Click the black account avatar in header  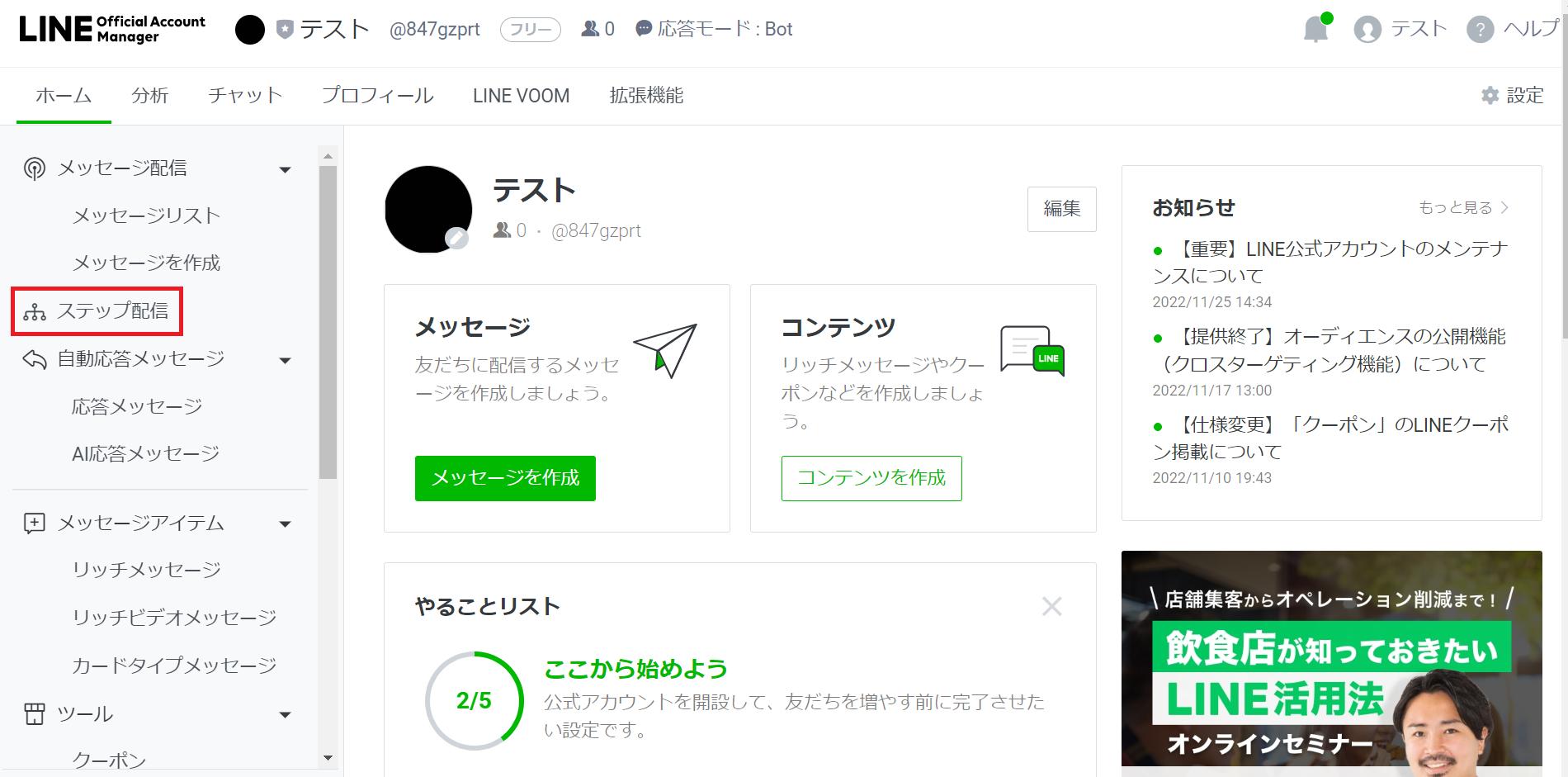(250, 30)
